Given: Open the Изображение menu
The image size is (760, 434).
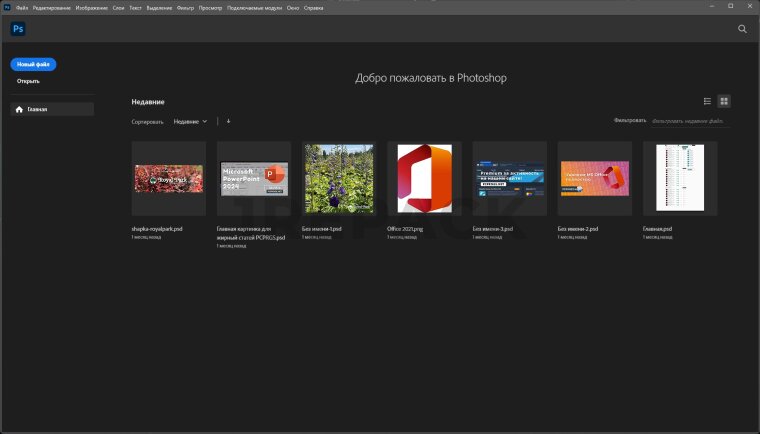Looking at the screenshot, I should tap(91, 7).
